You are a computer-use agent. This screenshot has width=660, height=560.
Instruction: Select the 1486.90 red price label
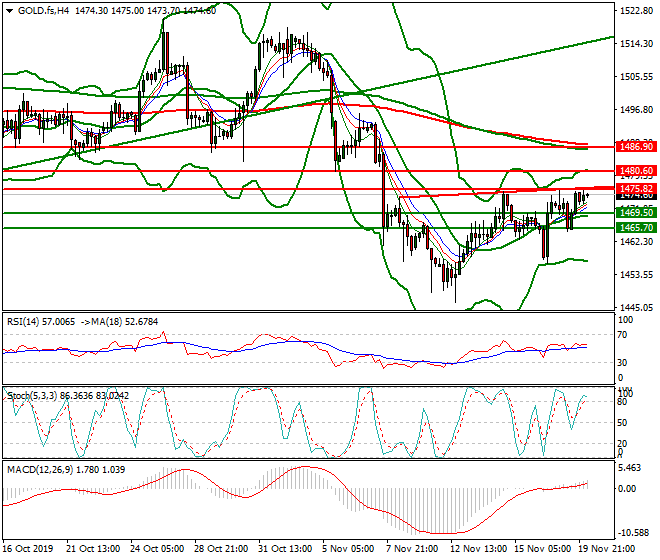click(x=636, y=147)
